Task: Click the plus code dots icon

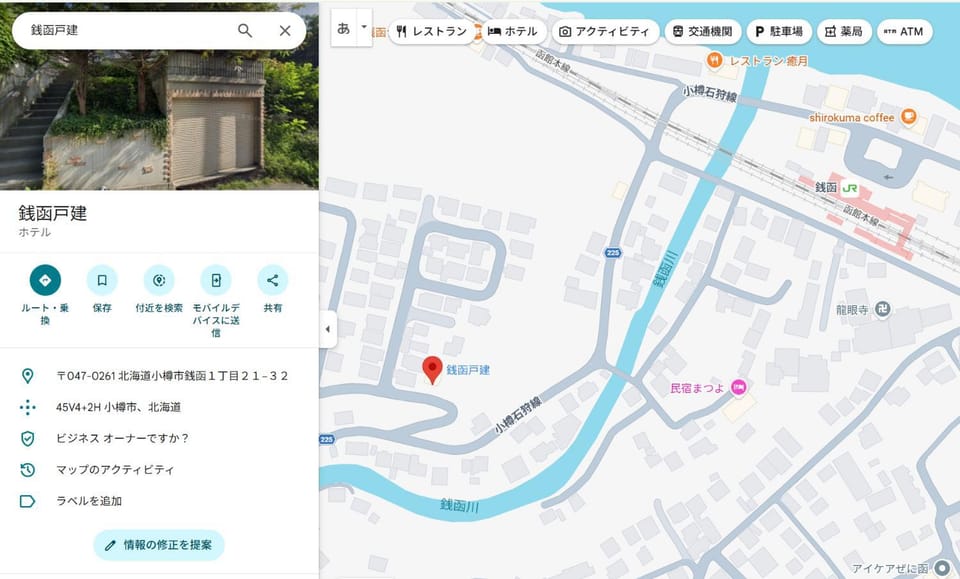Action: (x=28, y=408)
